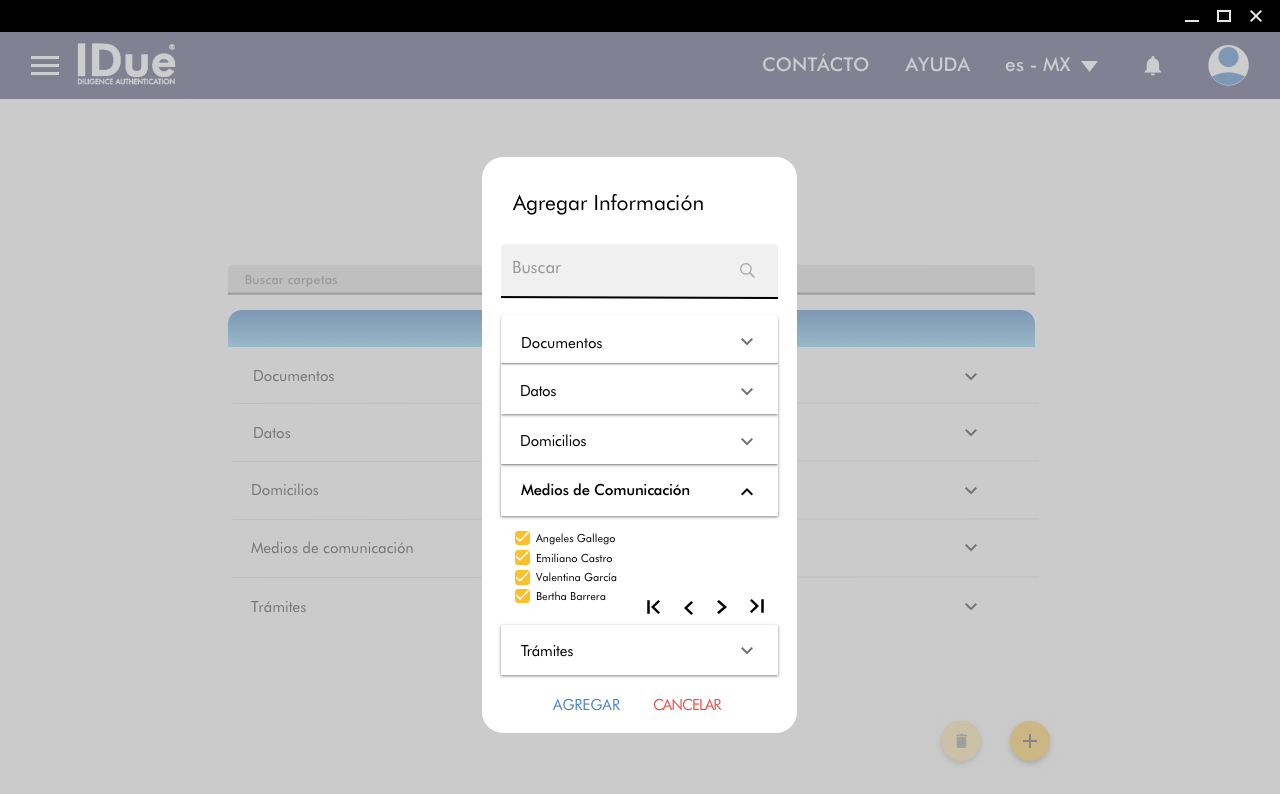Click the notification bell icon
The image size is (1280, 794).
coord(1152,66)
